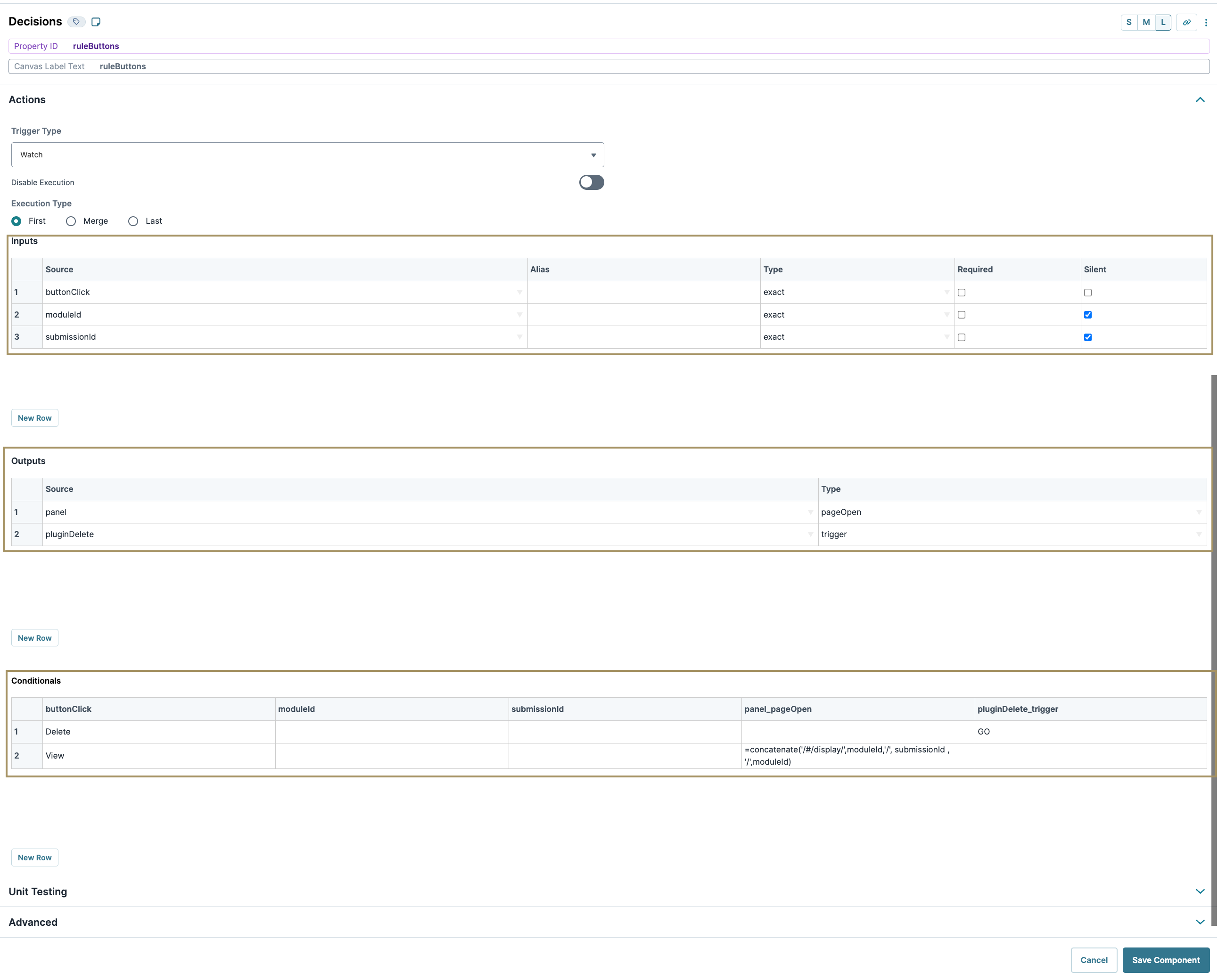
Task: Click the tag icon beside Decisions title
Action: coord(76,22)
